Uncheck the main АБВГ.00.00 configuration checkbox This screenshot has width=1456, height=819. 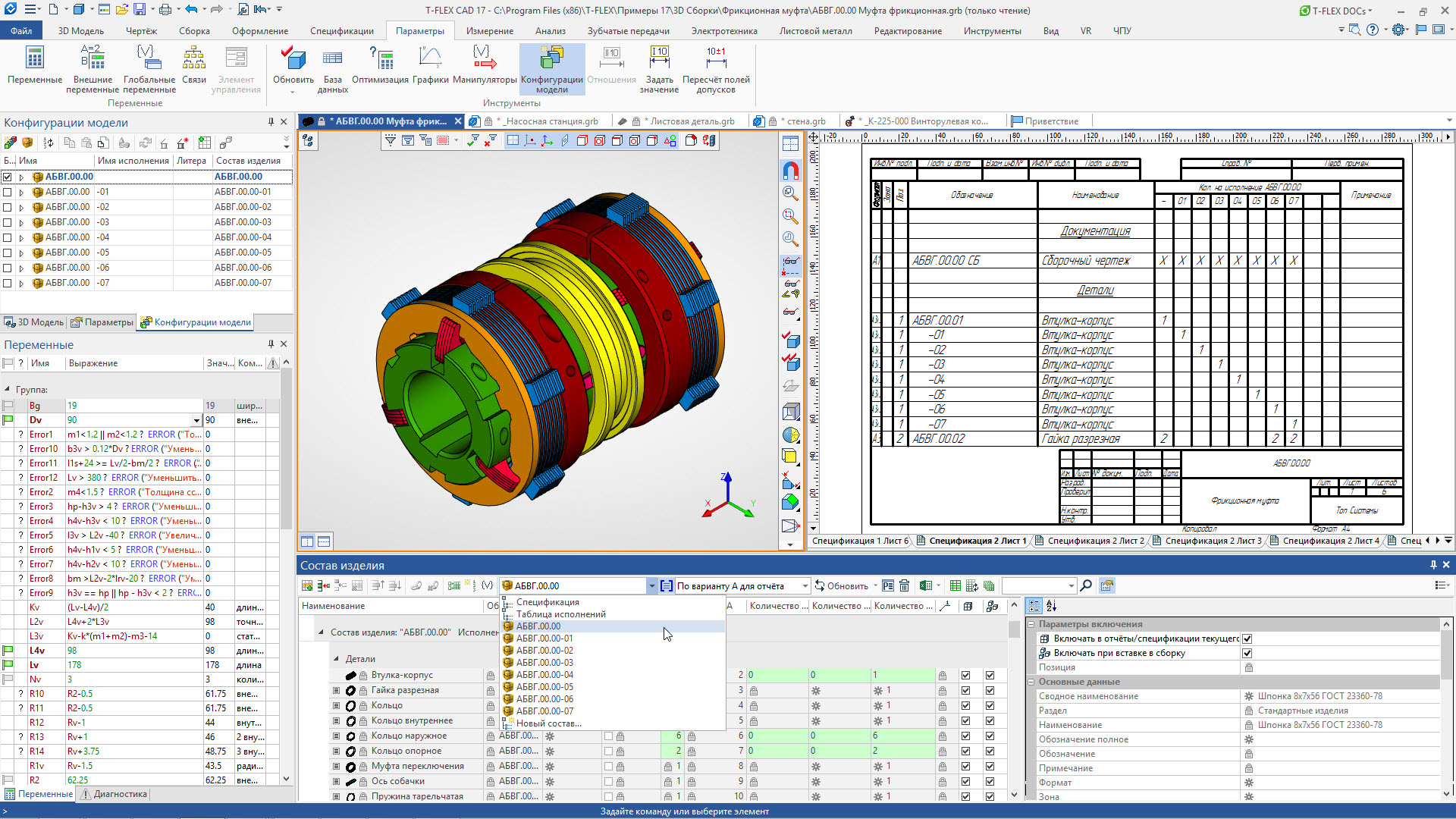(8, 177)
